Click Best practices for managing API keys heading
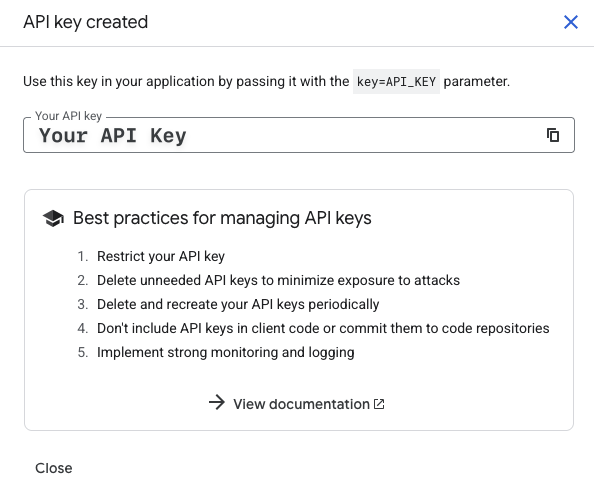The image size is (594, 503). pyautogui.click(x=222, y=218)
